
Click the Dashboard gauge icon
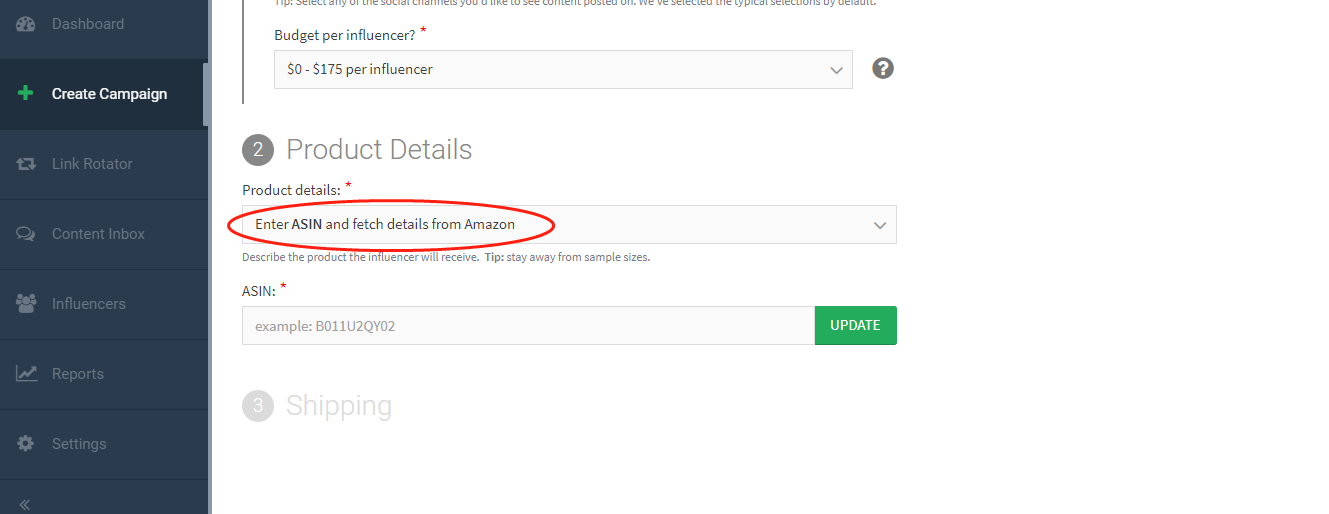click(x=26, y=24)
